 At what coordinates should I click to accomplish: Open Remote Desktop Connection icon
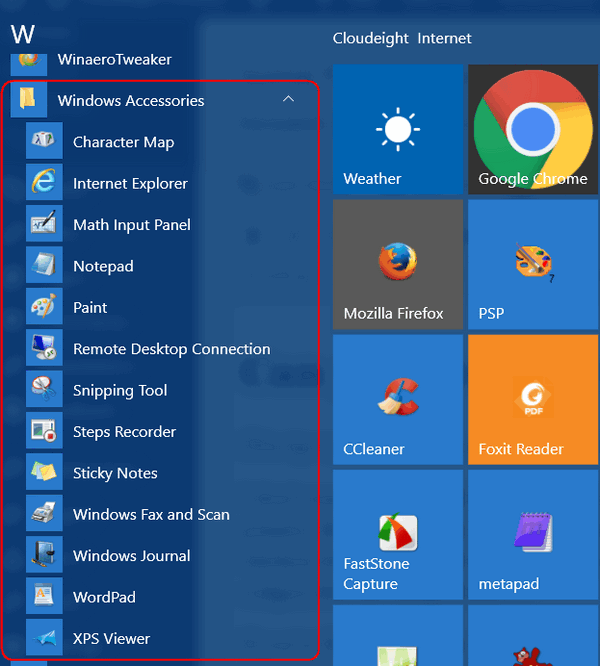coord(44,347)
